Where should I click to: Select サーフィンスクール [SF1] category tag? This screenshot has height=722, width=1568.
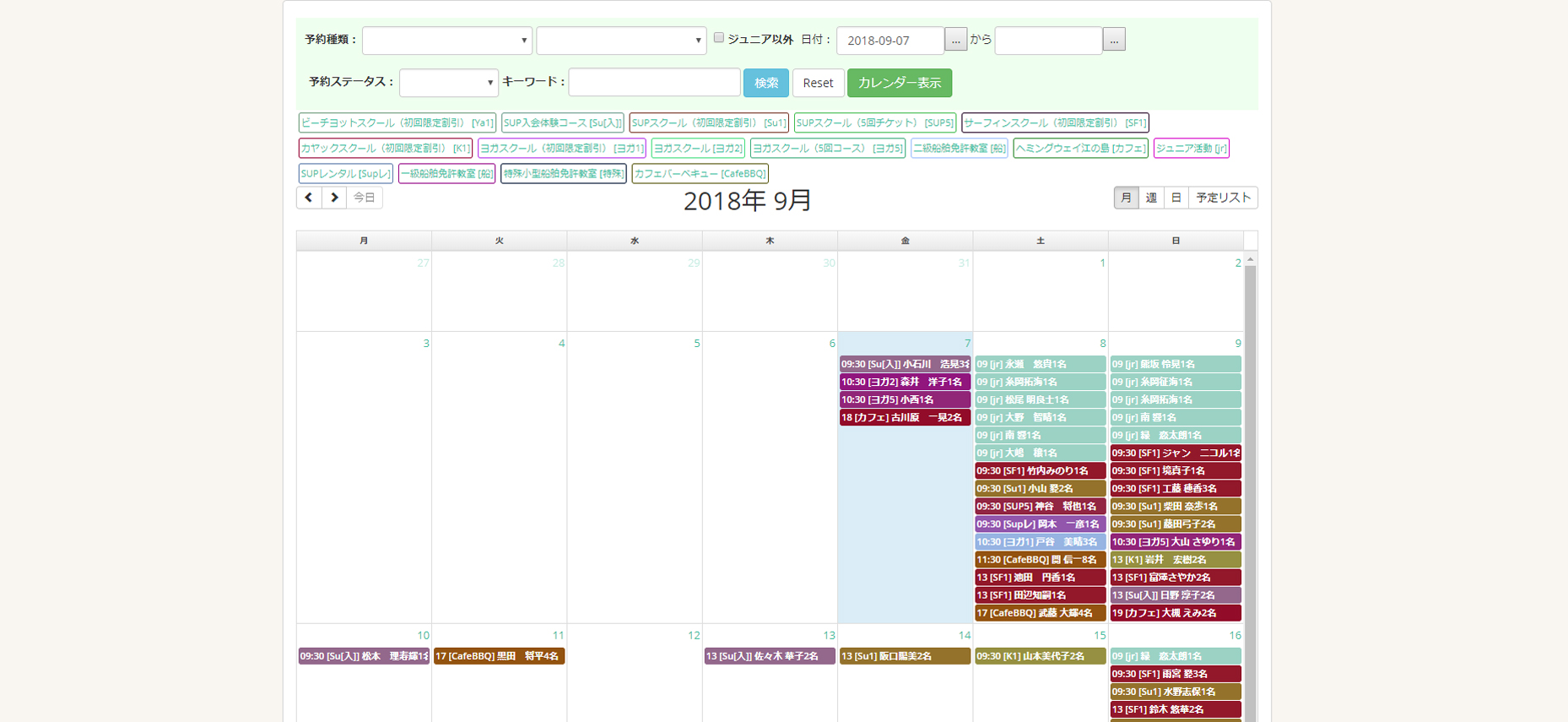(x=1055, y=123)
